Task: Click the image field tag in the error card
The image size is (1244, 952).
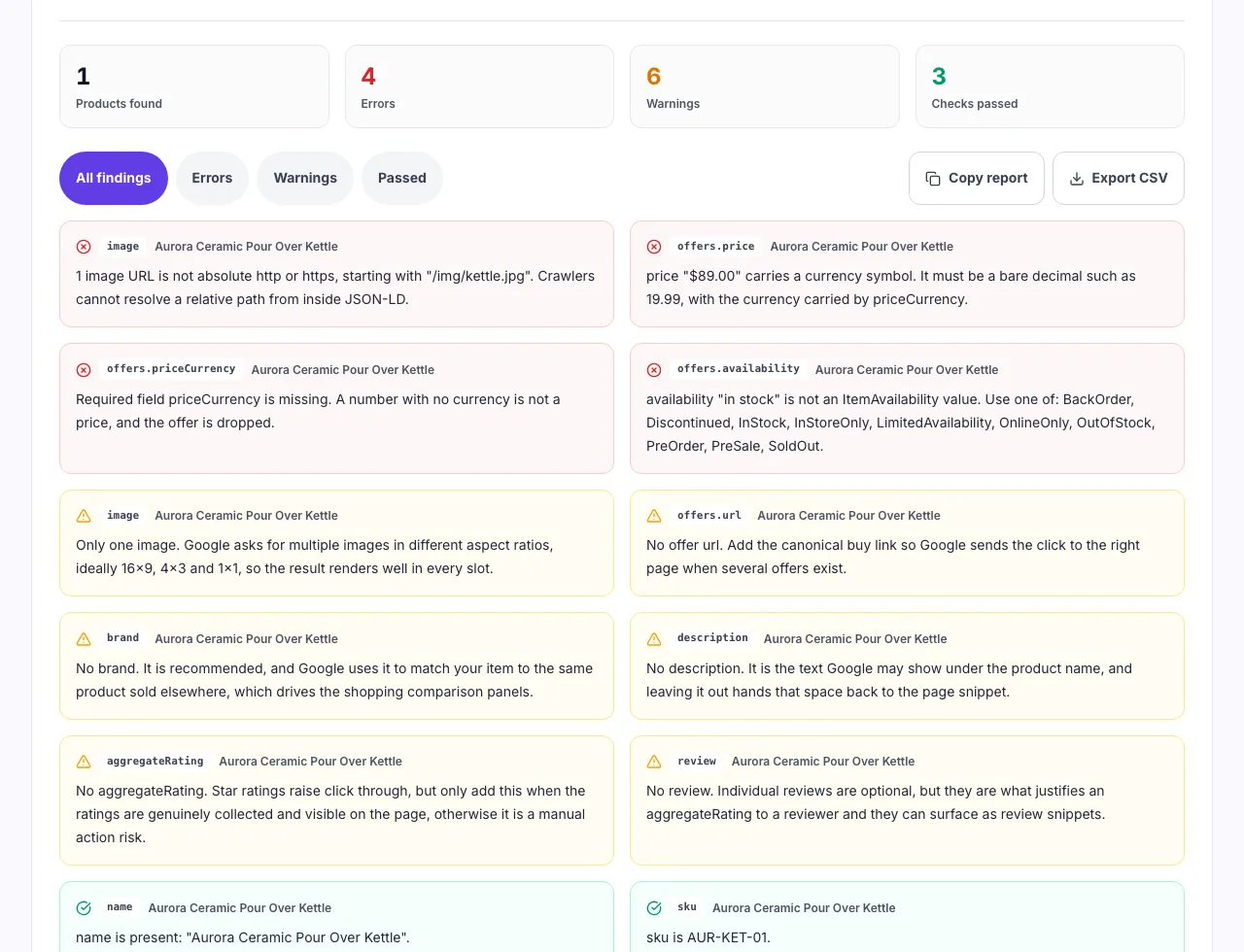Action: 123,247
